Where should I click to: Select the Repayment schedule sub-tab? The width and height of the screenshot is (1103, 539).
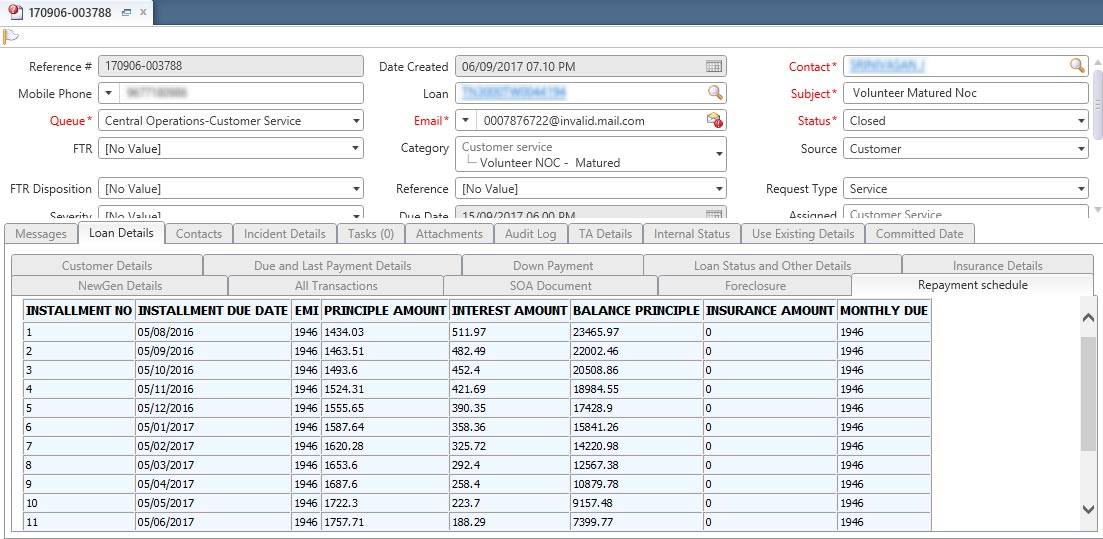point(973,285)
